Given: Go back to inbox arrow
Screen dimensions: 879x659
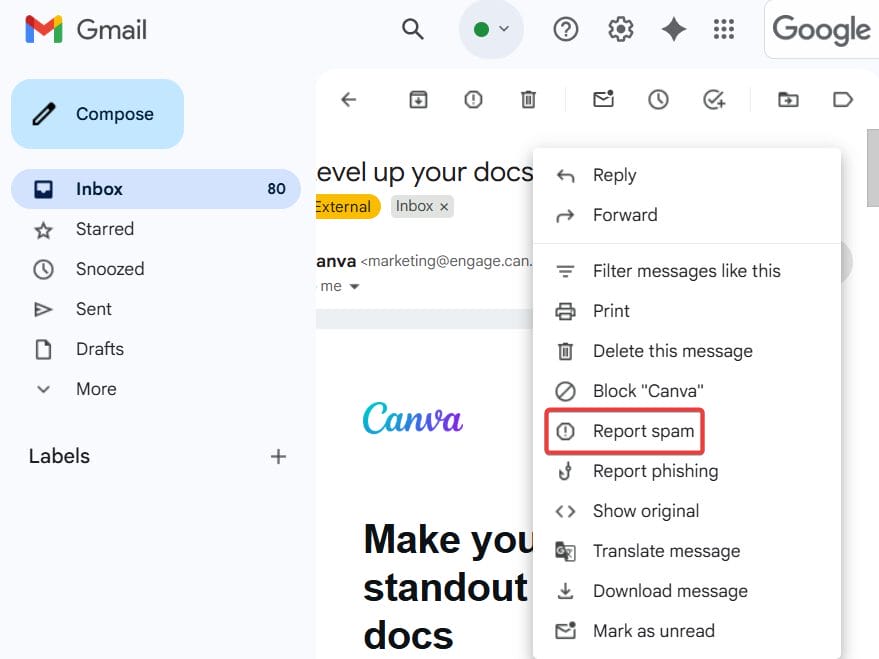Looking at the screenshot, I should click(349, 100).
